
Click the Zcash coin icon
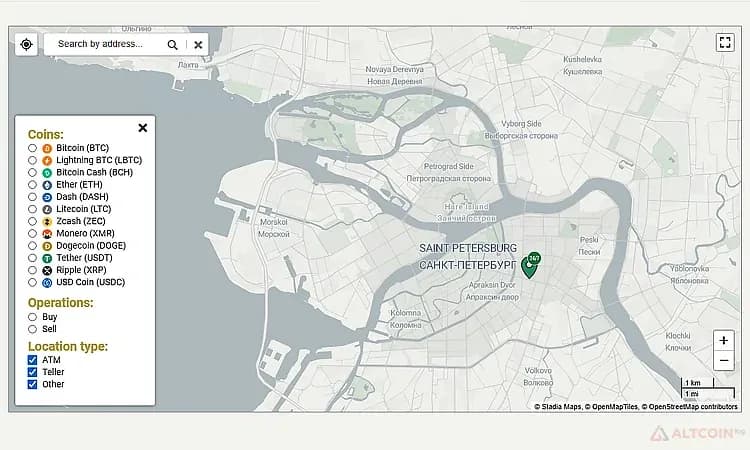pos(47,221)
